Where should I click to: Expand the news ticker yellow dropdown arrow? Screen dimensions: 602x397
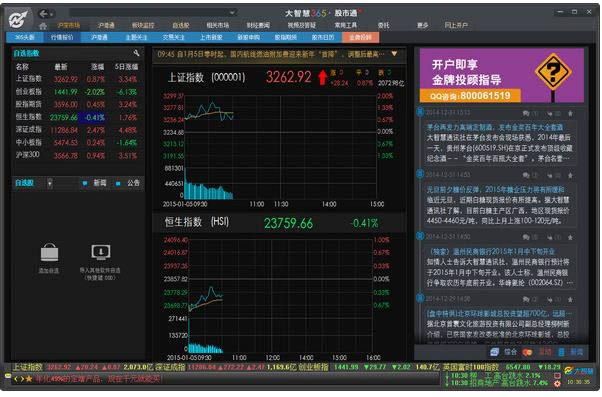394,54
